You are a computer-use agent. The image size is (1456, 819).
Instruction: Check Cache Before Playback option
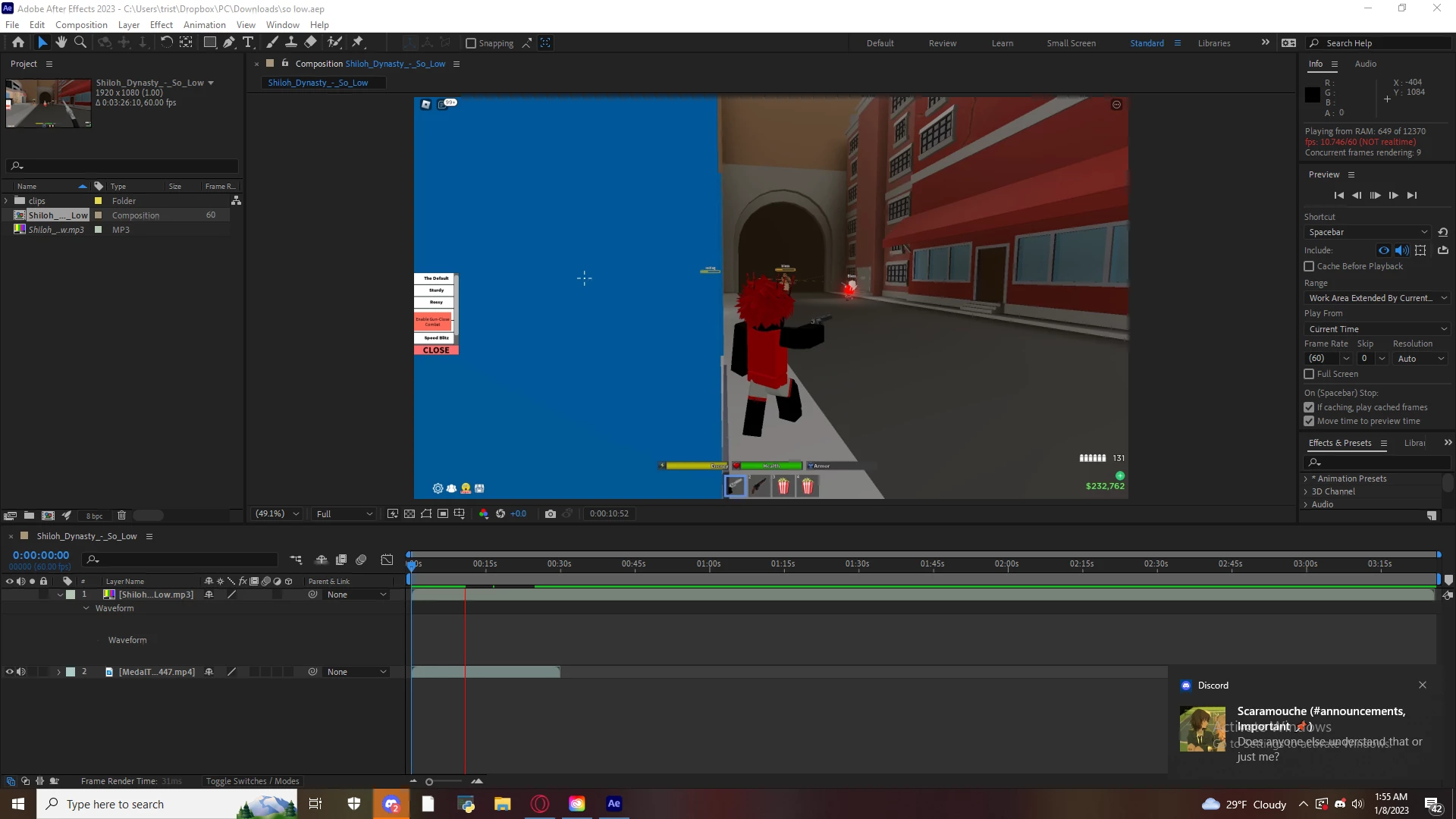(1309, 266)
